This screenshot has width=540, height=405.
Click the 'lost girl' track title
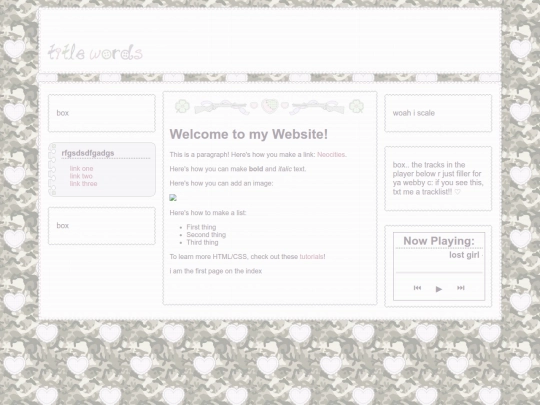pos(464,255)
